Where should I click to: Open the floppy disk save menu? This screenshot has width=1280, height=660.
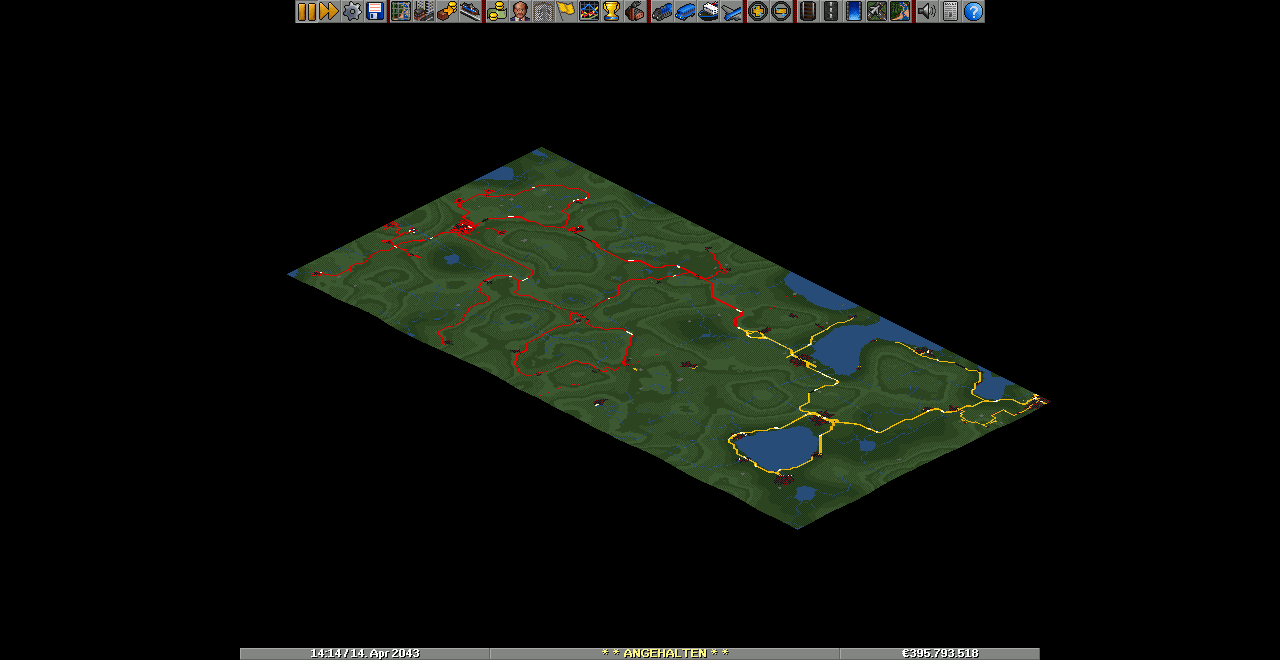point(375,11)
